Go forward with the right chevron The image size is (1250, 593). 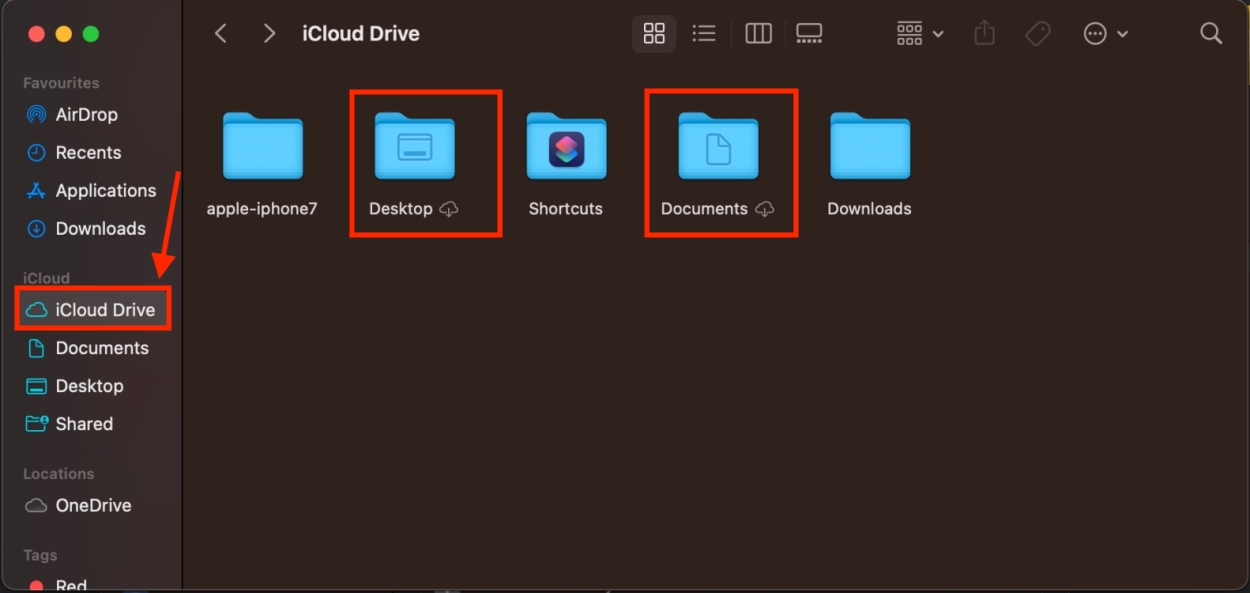(x=269, y=34)
